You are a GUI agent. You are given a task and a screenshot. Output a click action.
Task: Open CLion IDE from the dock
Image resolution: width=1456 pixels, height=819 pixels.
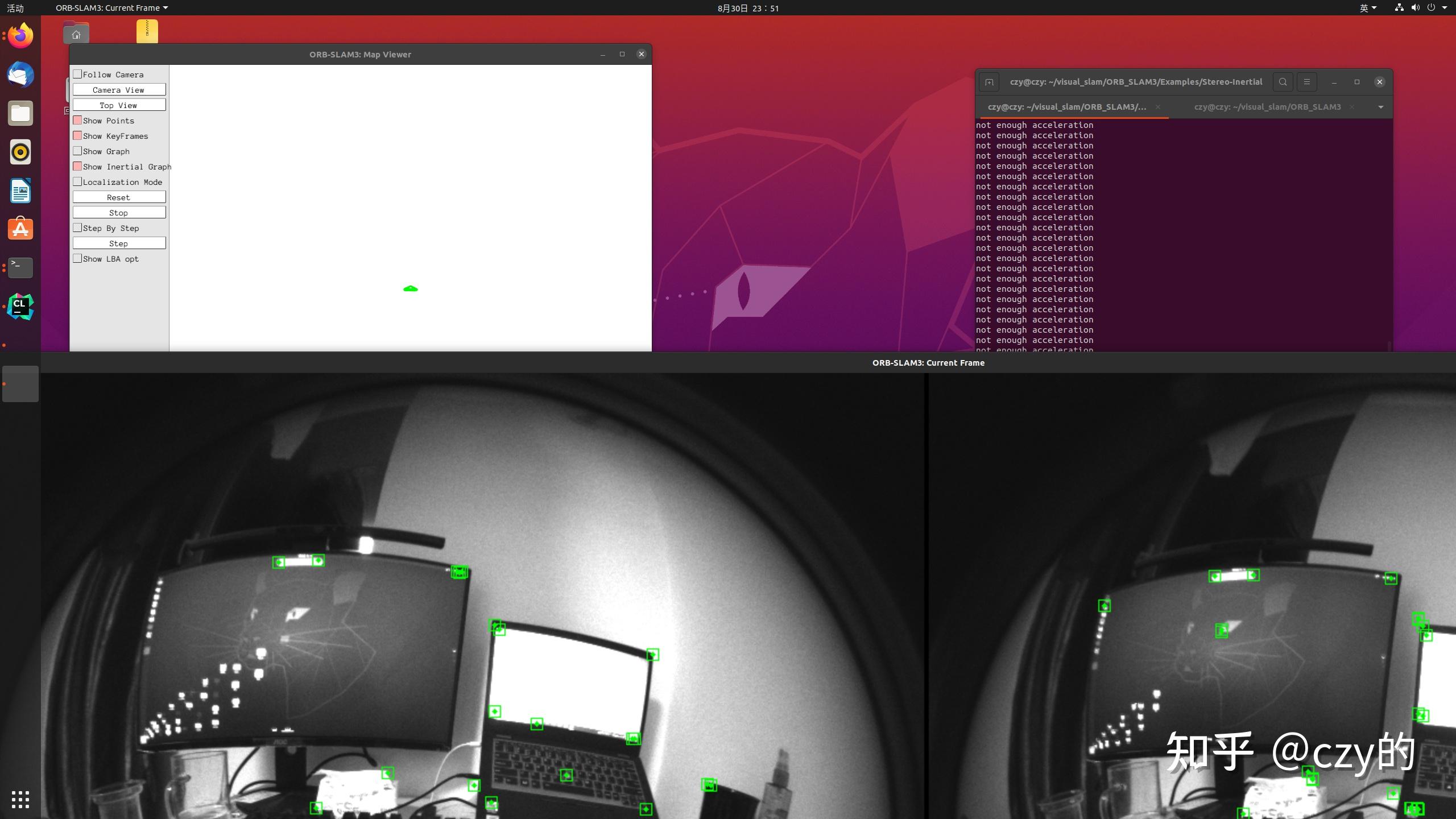[20, 307]
